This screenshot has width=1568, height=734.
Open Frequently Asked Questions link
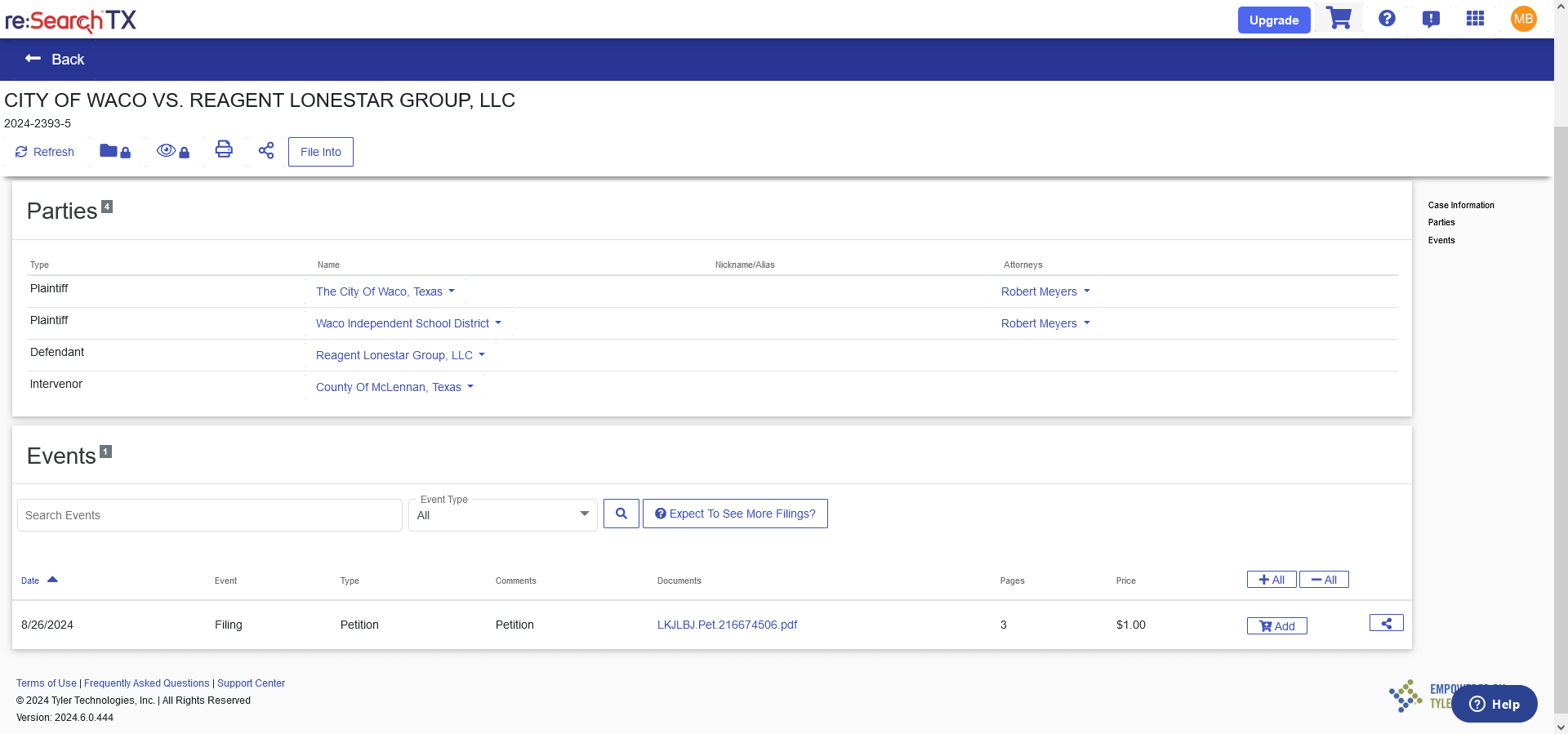click(147, 683)
